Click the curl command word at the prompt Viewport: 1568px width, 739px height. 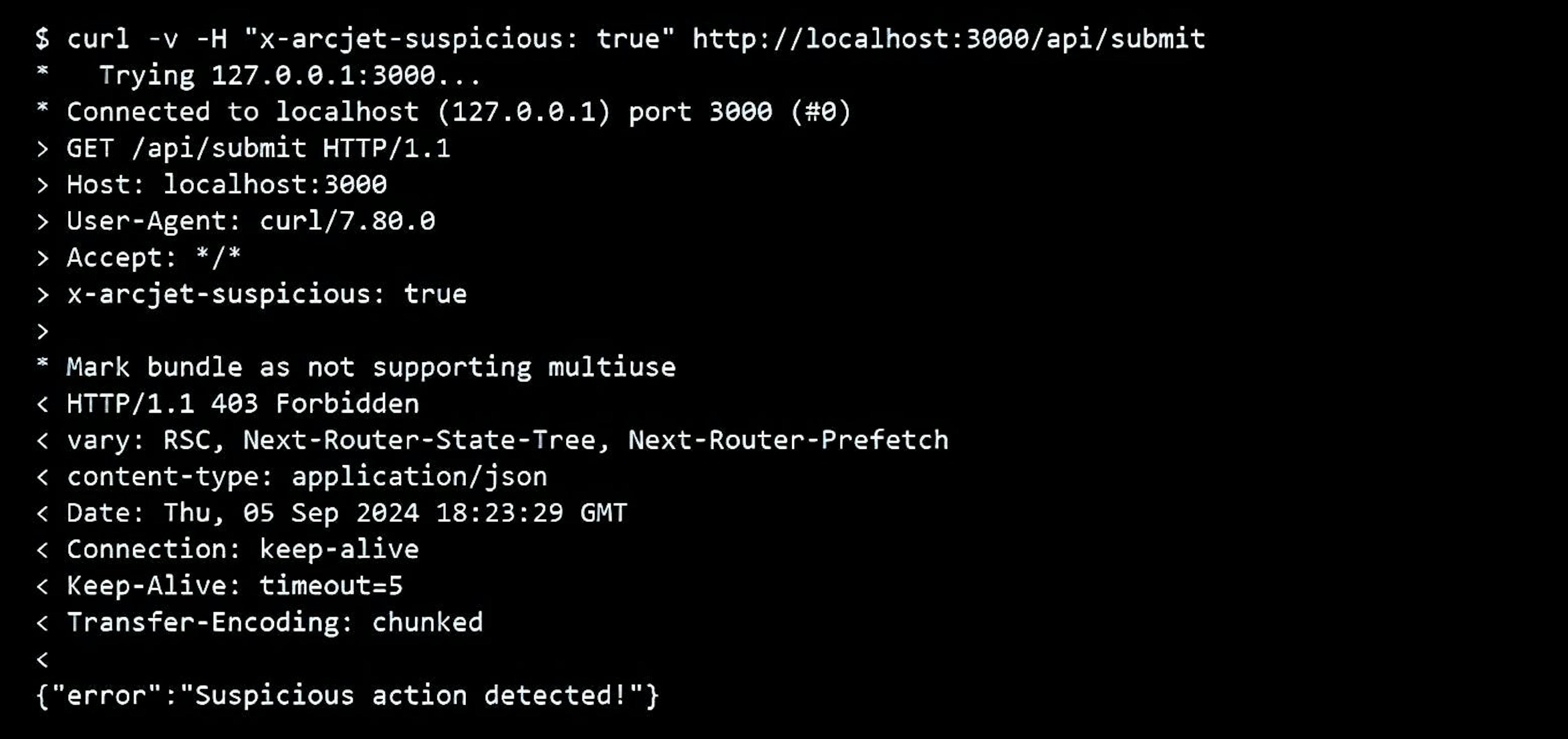click(x=98, y=39)
